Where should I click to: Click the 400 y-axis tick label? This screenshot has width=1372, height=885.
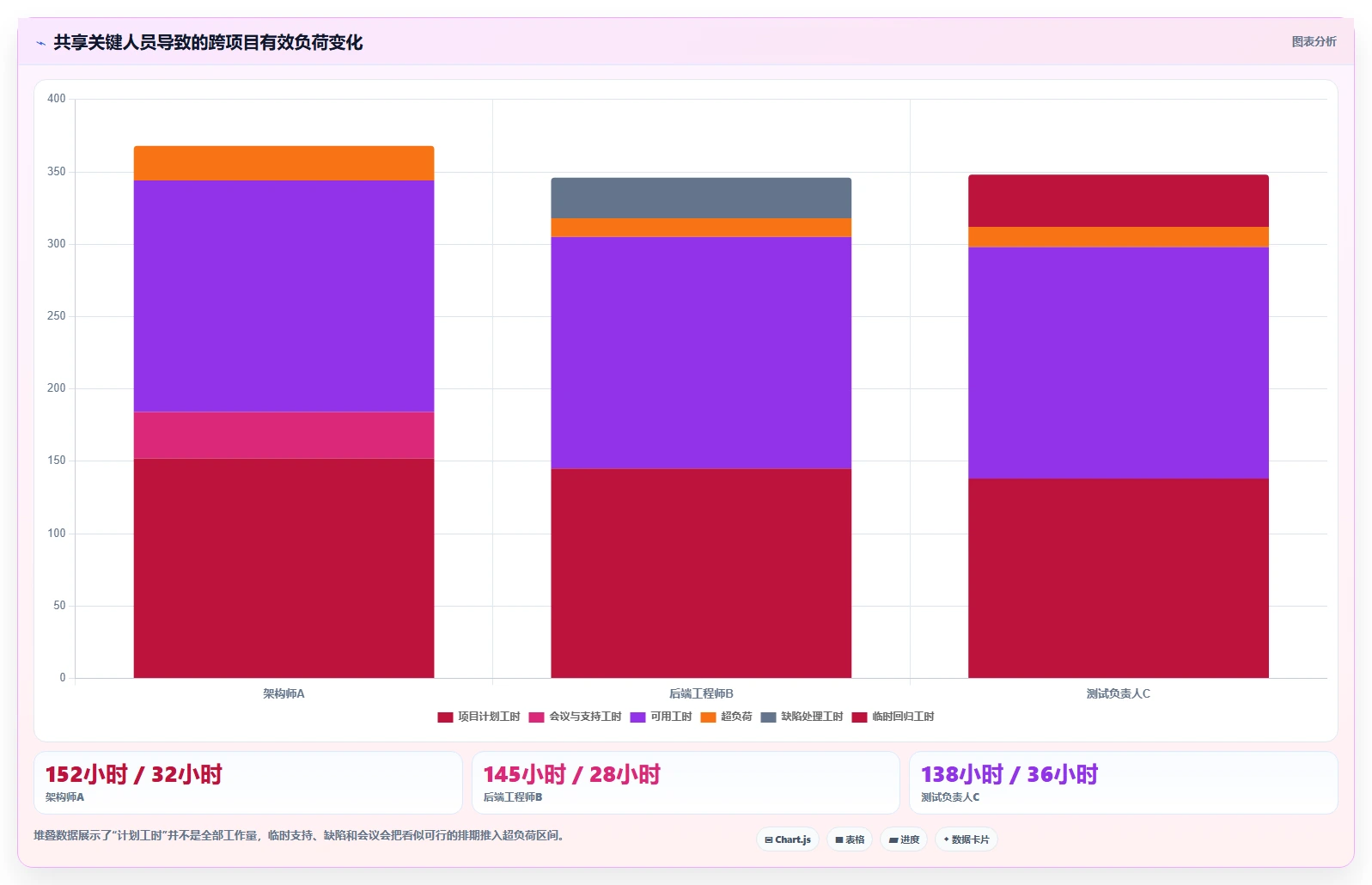pos(57,99)
